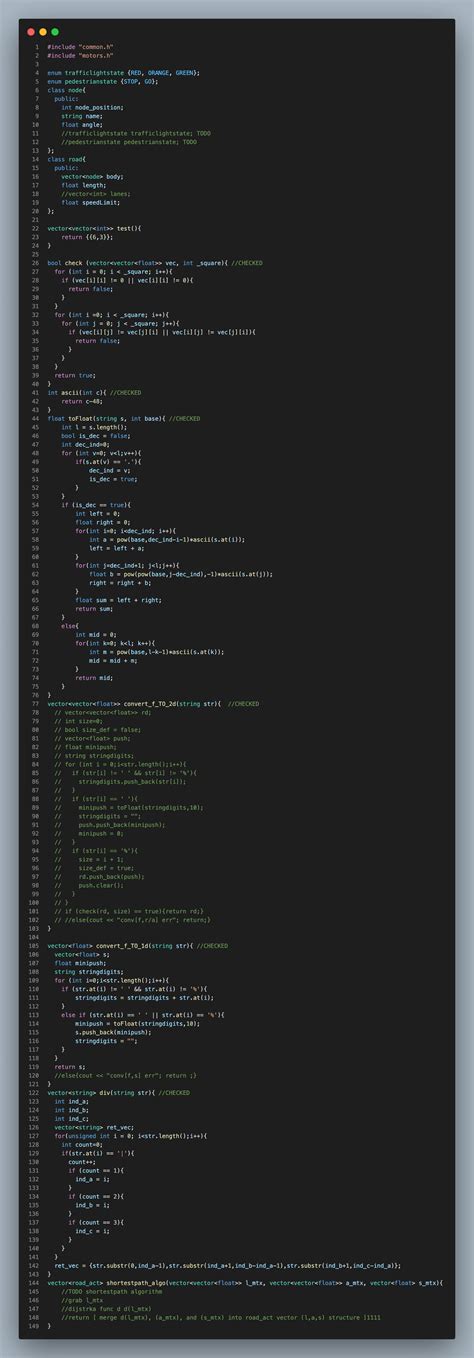Click the 'vector<string> div(string str){' line

tap(103, 1092)
